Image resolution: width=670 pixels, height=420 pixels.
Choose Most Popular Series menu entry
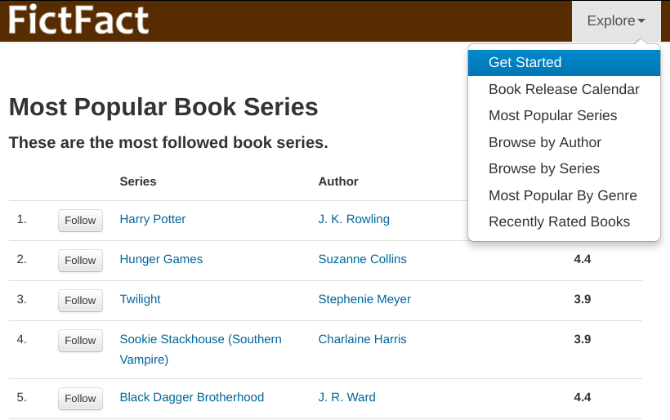[x=552, y=115]
